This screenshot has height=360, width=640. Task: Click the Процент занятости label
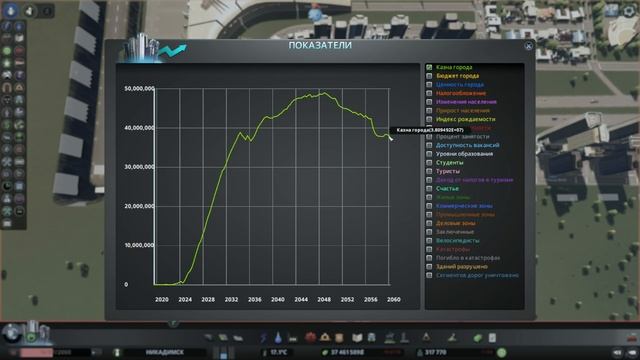462,137
